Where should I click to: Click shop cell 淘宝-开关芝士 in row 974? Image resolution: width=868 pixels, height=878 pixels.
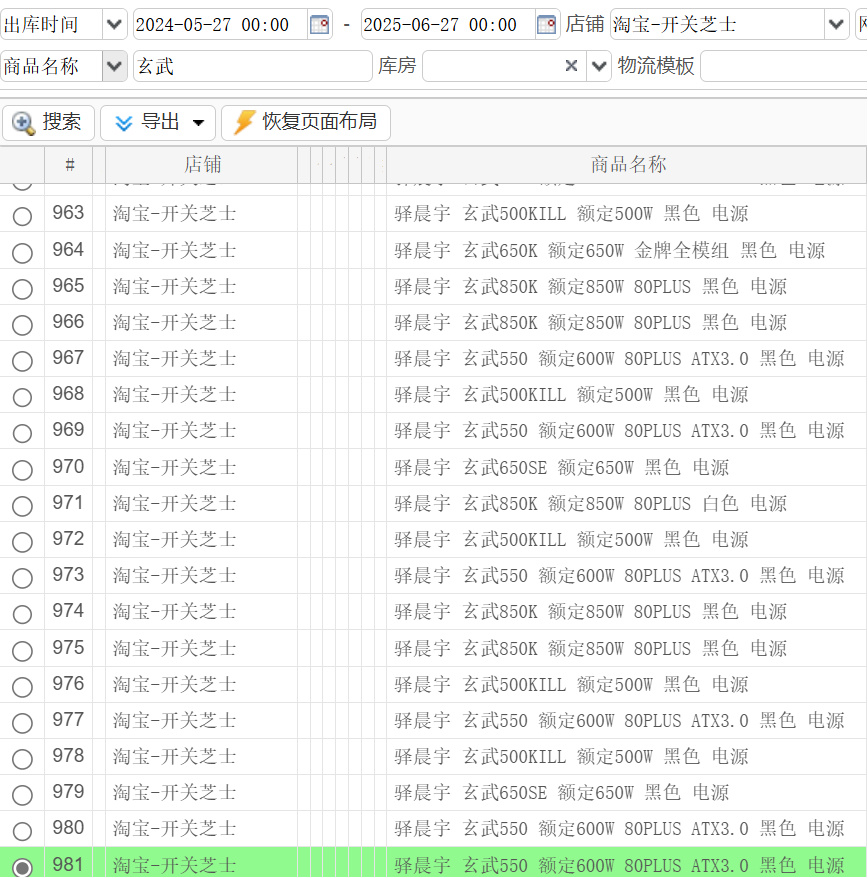174,611
